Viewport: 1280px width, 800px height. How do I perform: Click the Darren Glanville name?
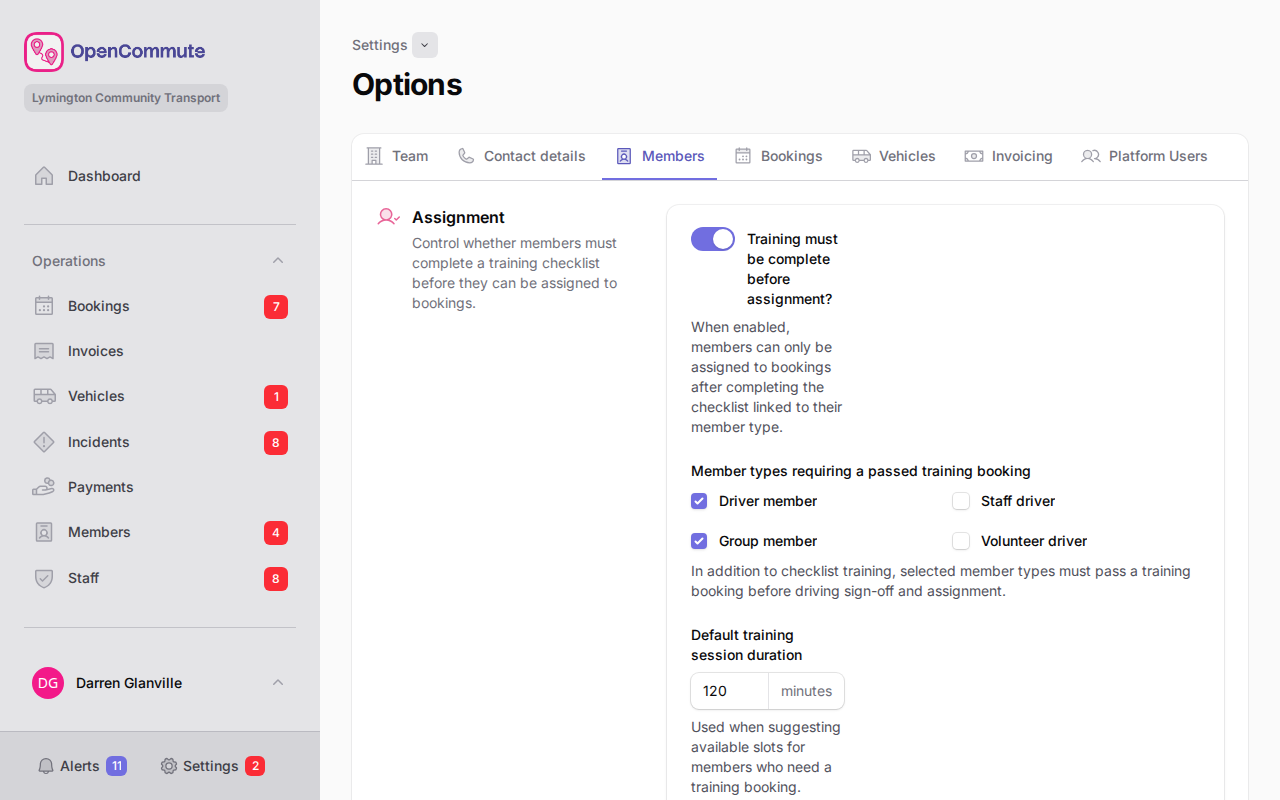point(129,683)
